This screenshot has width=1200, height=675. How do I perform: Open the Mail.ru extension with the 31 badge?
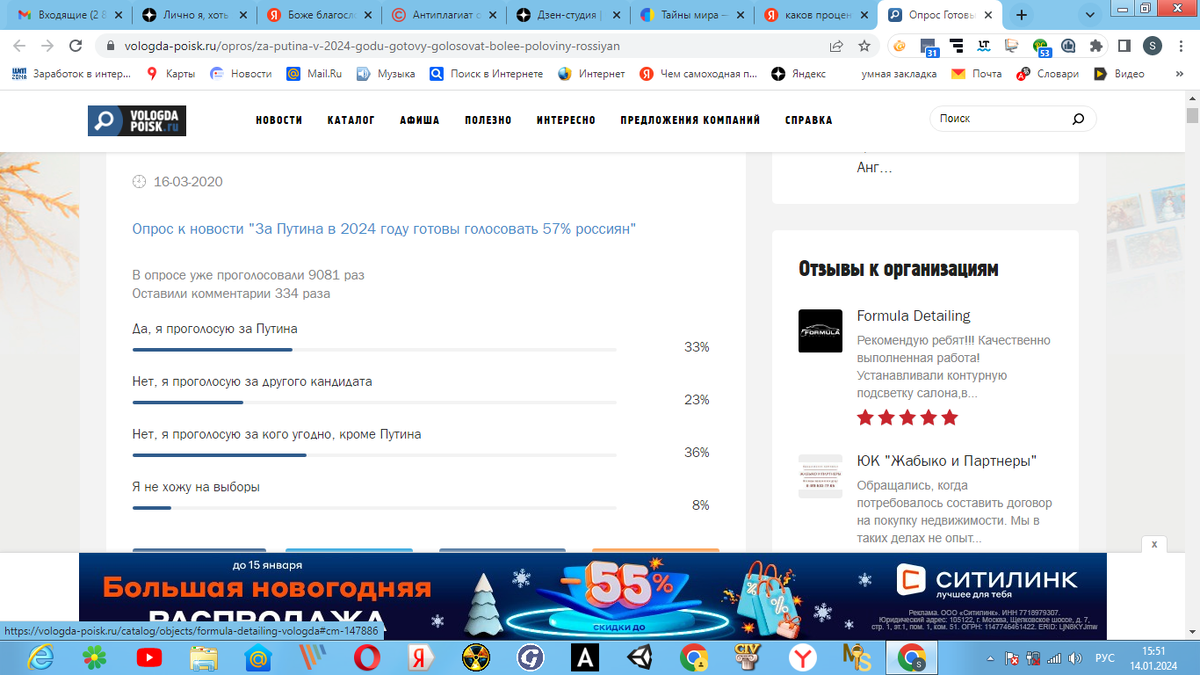pyautogui.click(x=929, y=46)
